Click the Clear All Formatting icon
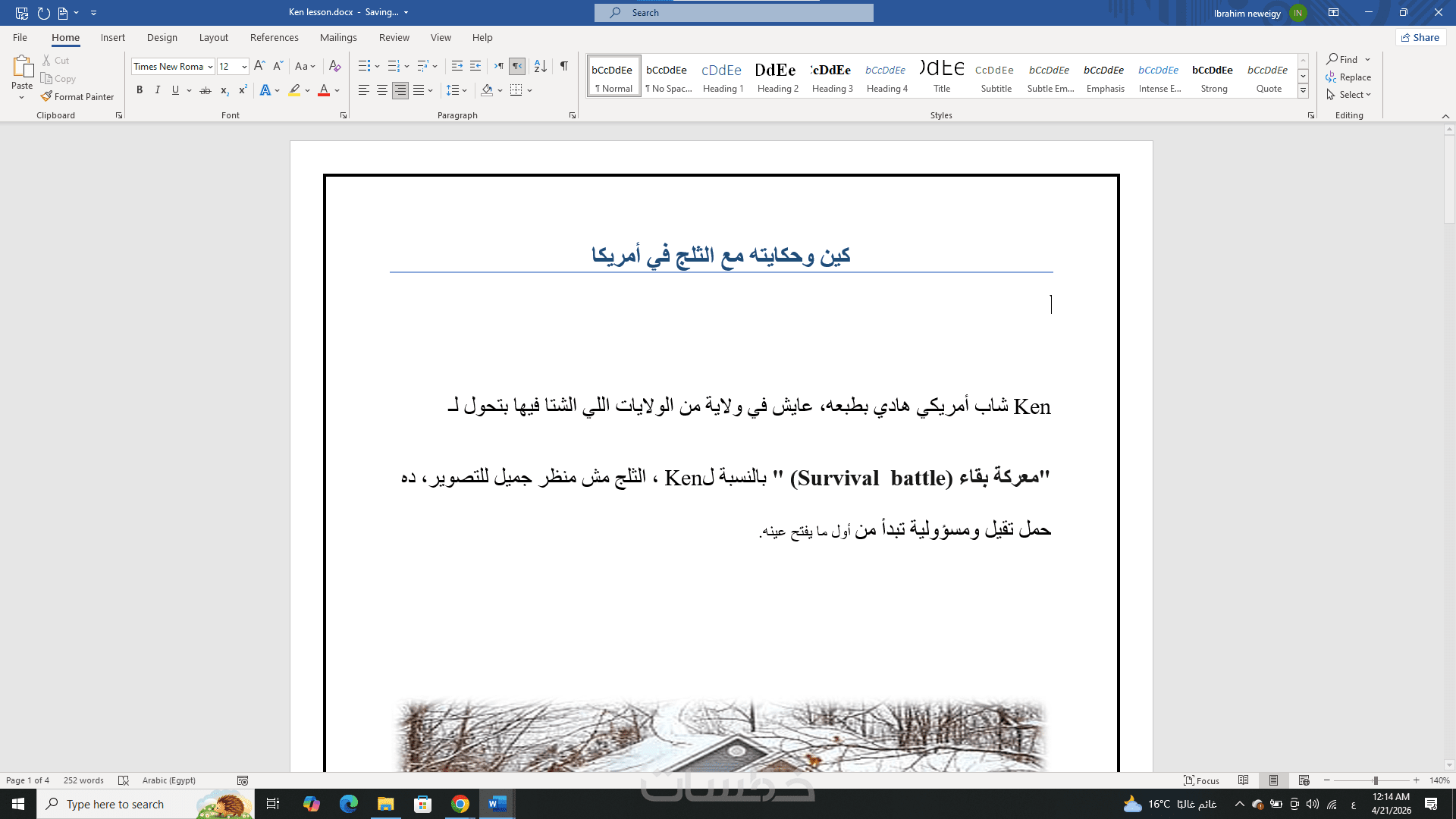 (334, 66)
